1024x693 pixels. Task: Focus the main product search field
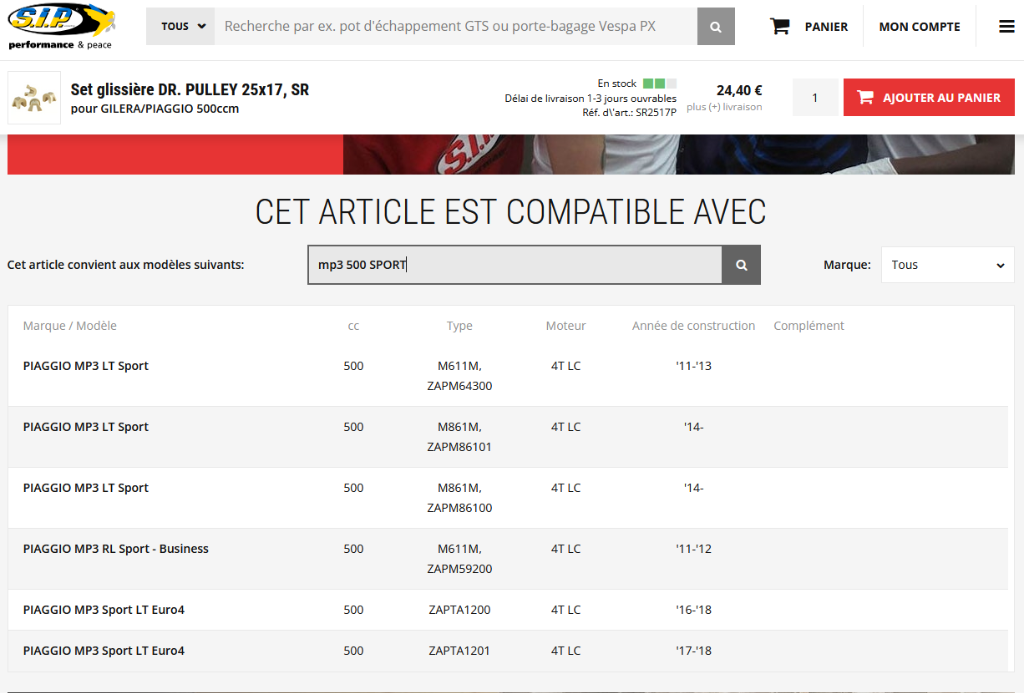pyautogui.click(x=455, y=27)
